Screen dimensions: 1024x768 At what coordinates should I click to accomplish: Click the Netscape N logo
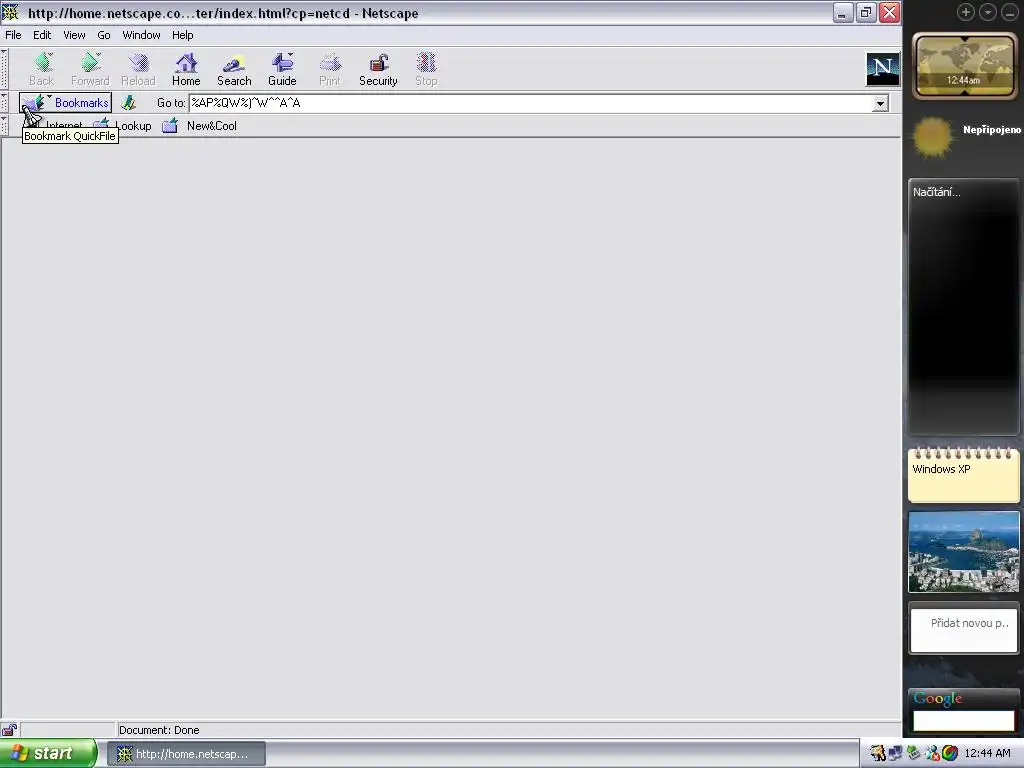(x=882, y=69)
